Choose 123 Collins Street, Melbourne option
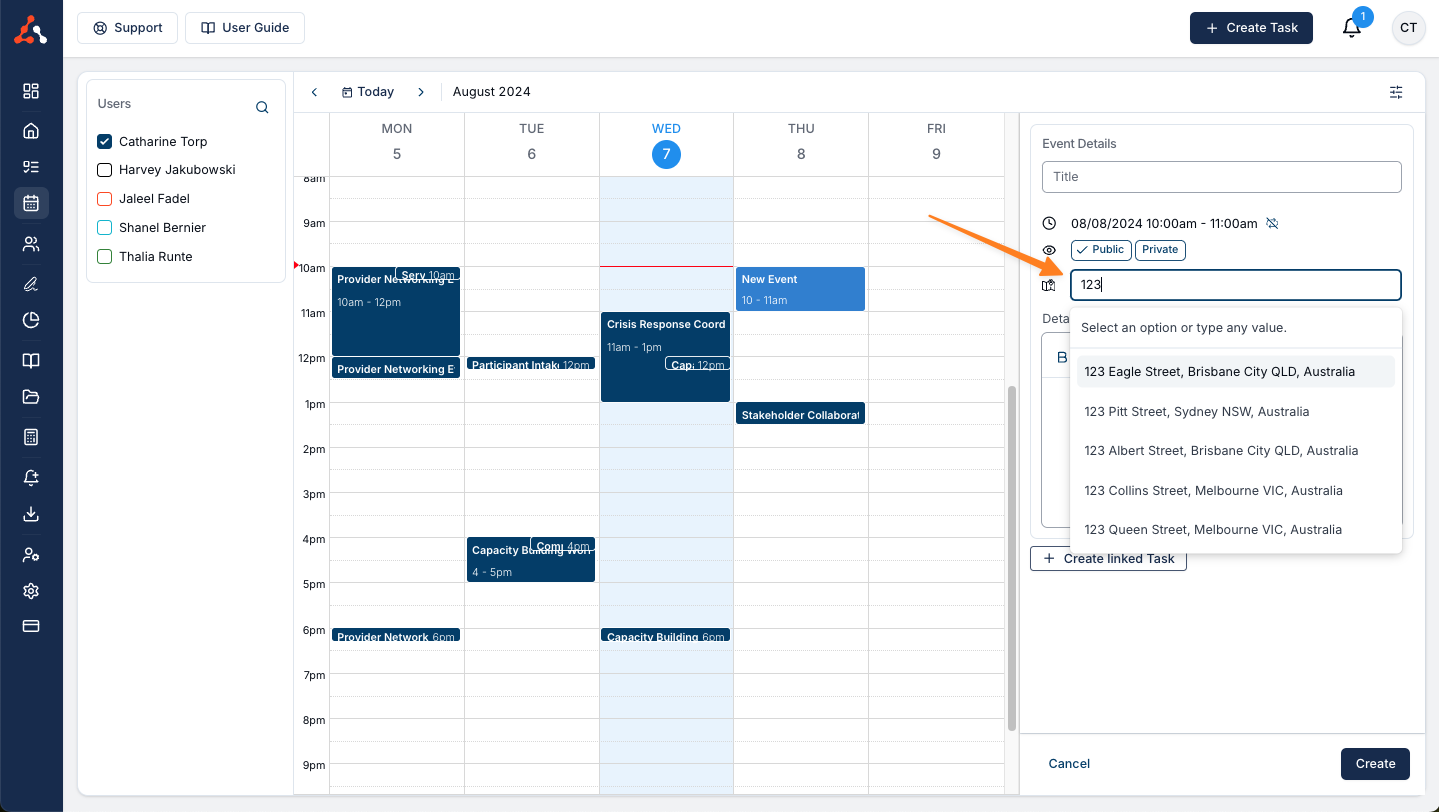The image size is (1439, 812). click(1213, 490)
